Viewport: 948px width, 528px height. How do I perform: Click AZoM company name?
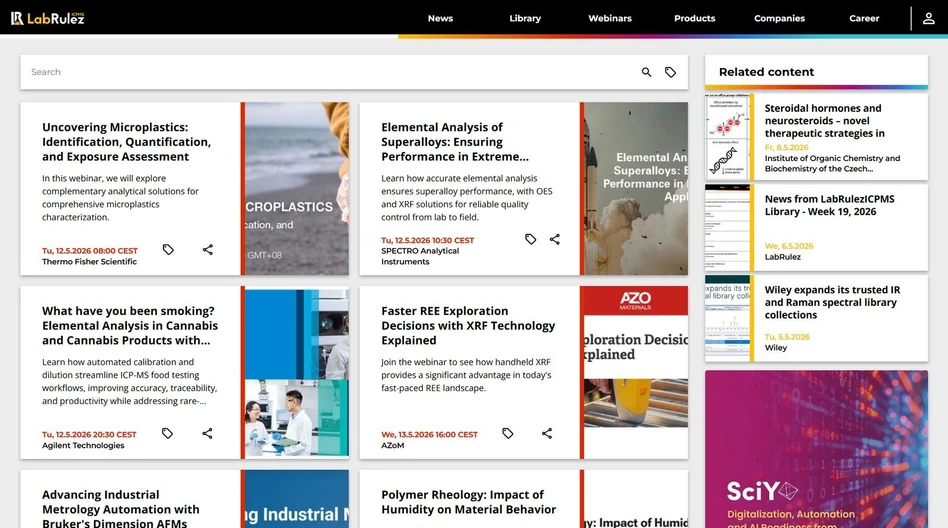click(x=392, y=446)
